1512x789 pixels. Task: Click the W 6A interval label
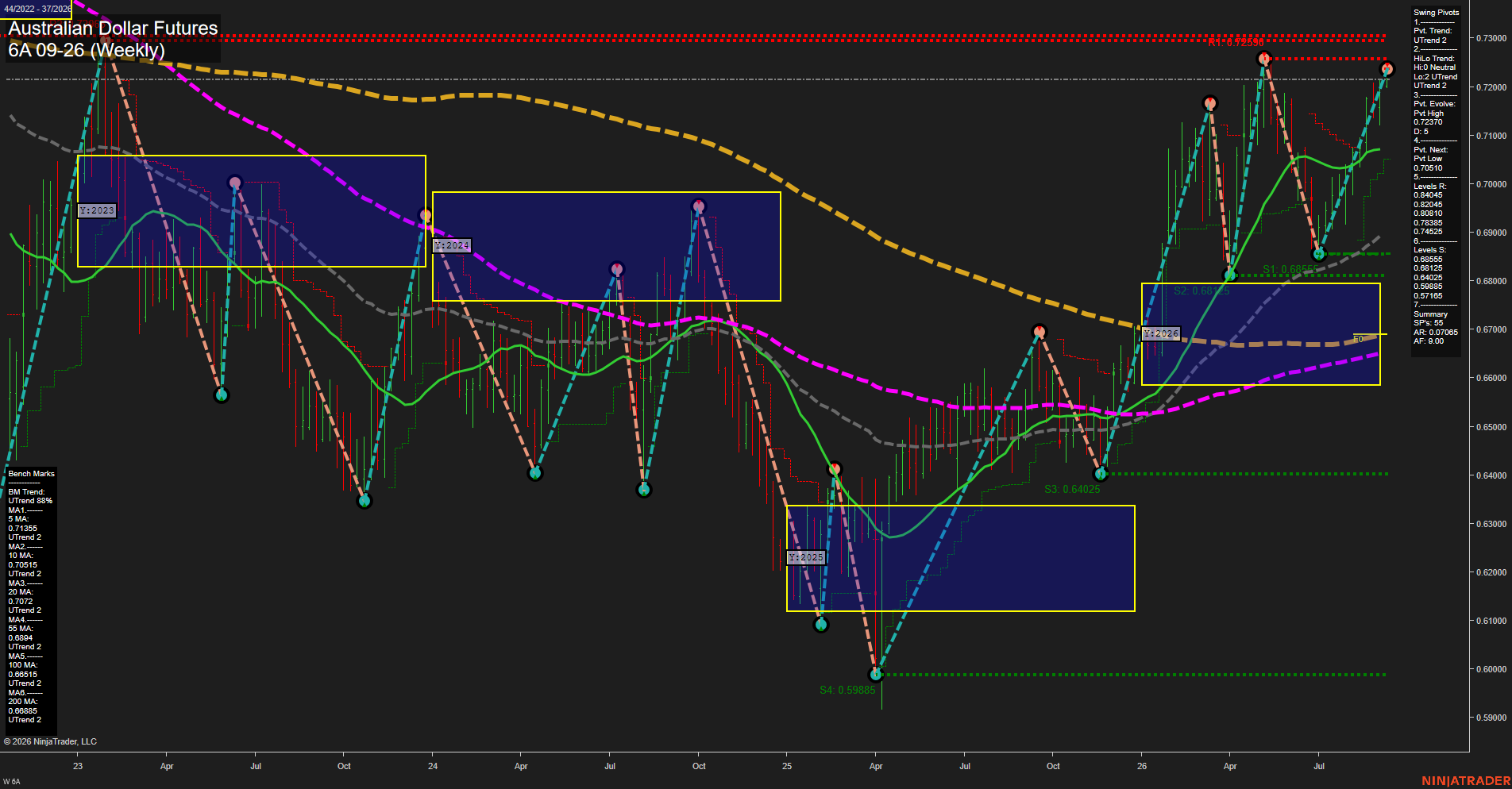[11, 782]
